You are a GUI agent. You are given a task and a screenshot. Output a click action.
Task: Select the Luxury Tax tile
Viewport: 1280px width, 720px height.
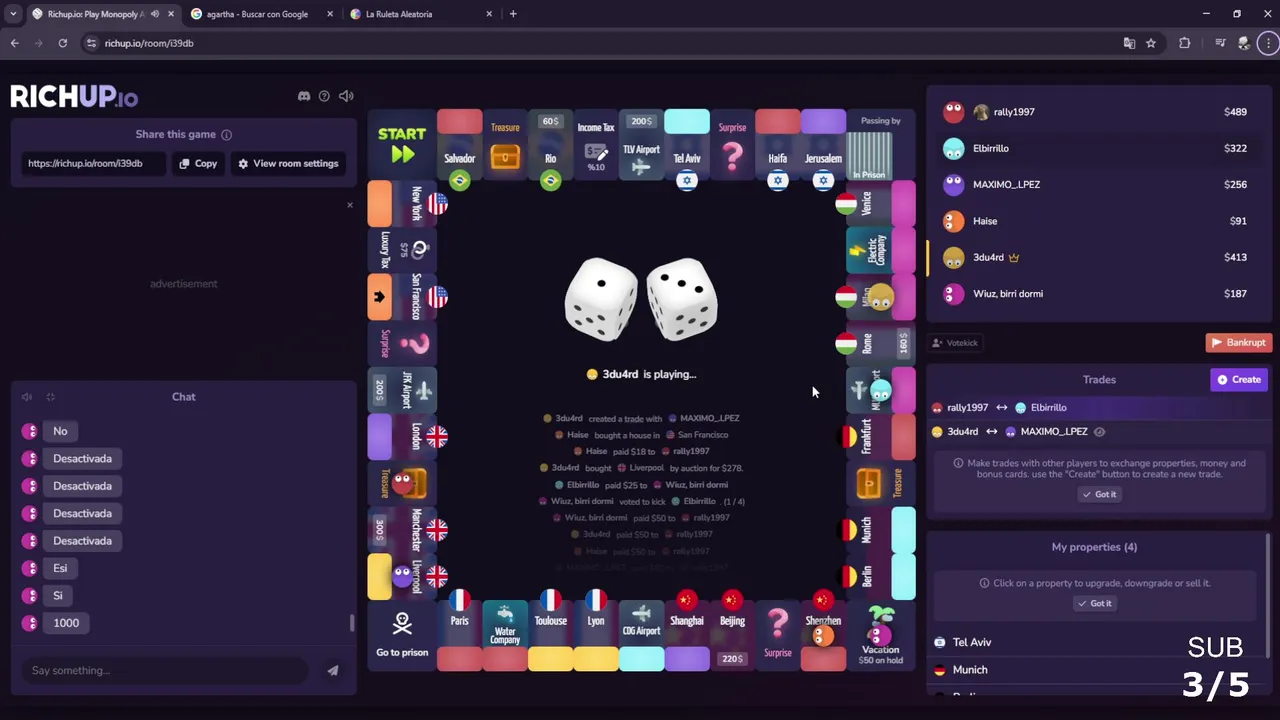coord(402,250)
